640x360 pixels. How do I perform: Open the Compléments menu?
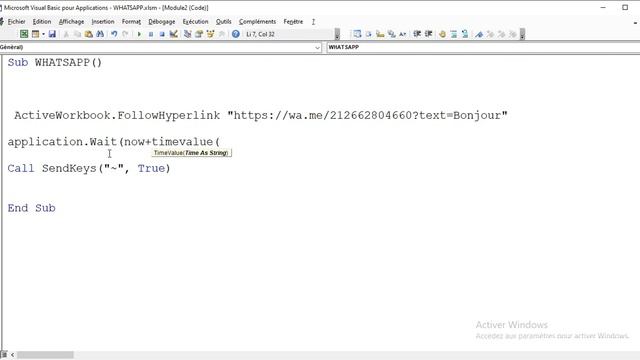coord(258,22)
